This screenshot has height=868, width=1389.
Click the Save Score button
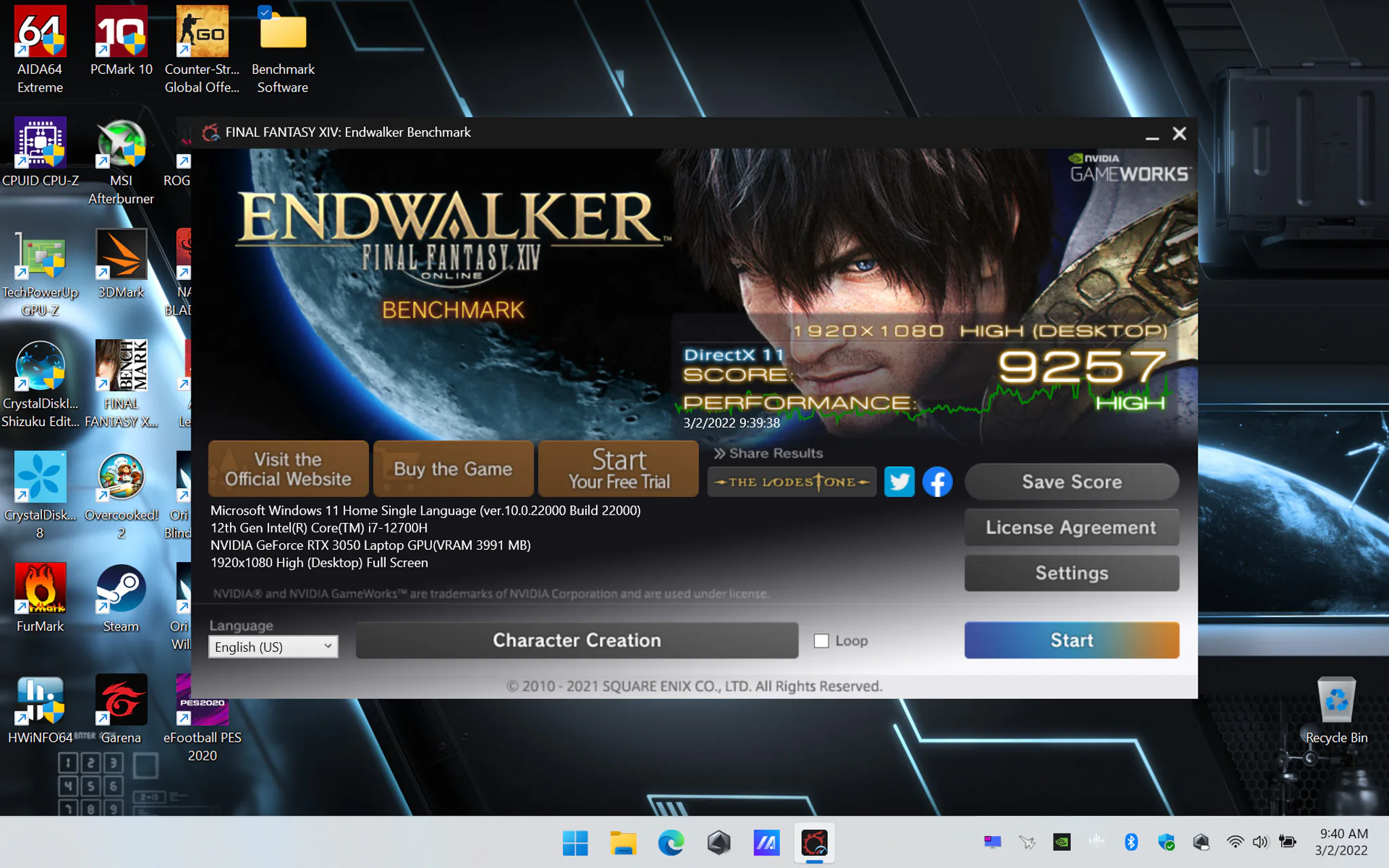coord(1072,482)
